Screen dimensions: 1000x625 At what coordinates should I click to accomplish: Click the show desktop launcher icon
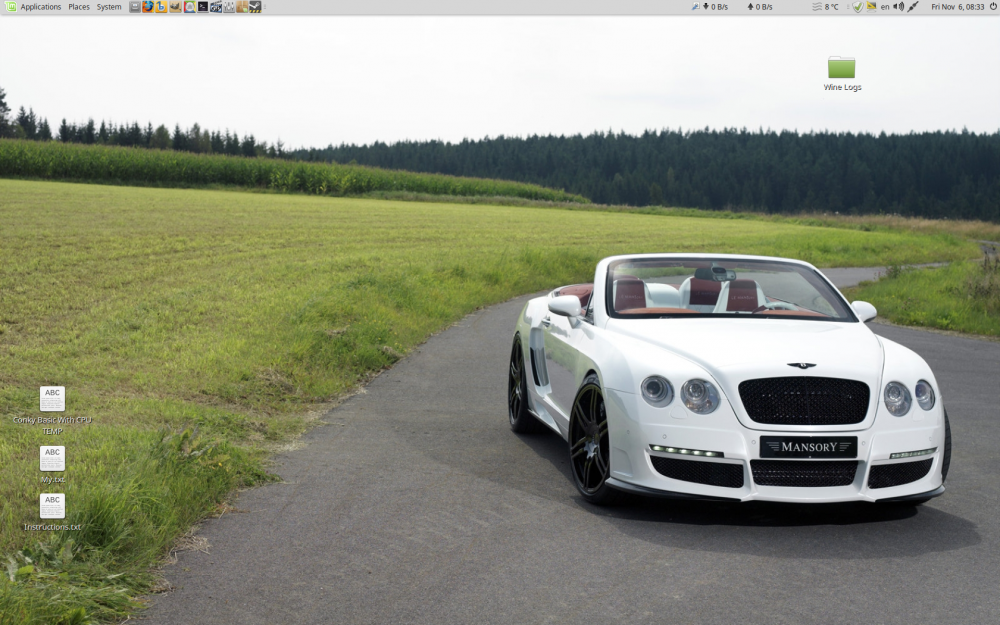(135, 7)
